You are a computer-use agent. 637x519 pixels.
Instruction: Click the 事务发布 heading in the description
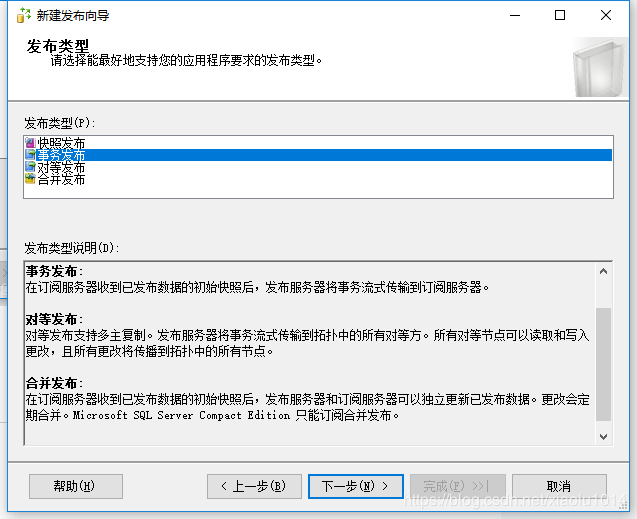click(52, 271)
